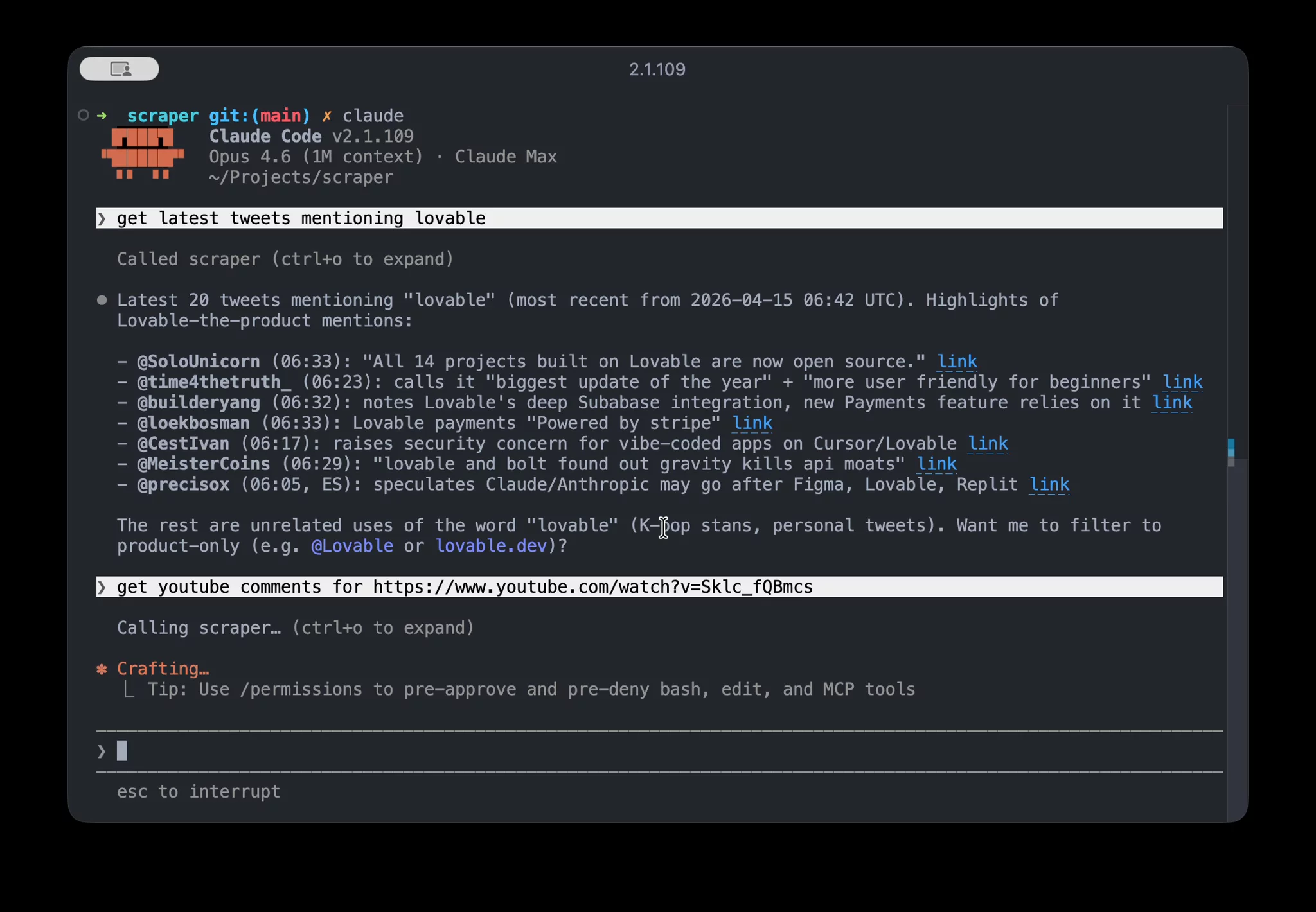The width and height of the screenshot is (1316, 912).
Task: Click the "Opus 4.6 (1M context)" model text
Action: click(x=316, y=157)
